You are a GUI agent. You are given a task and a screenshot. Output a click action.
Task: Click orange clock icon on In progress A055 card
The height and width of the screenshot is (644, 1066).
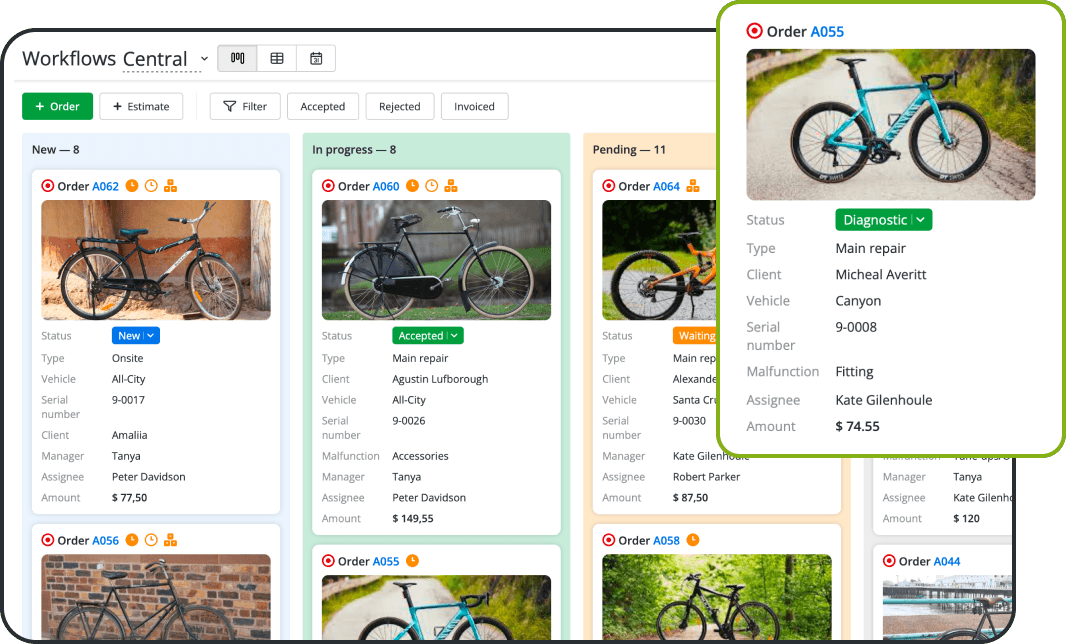coord(412,560)
